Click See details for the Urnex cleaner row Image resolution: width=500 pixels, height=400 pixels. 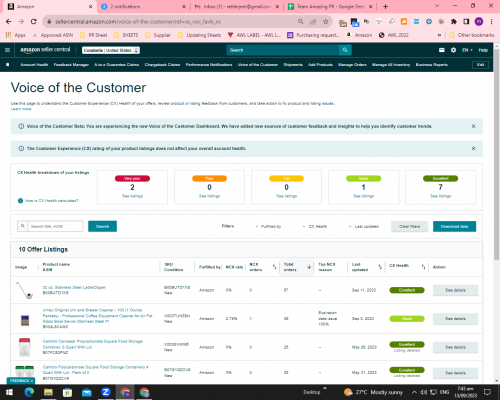pyautogui.click(x=455, y=319)
